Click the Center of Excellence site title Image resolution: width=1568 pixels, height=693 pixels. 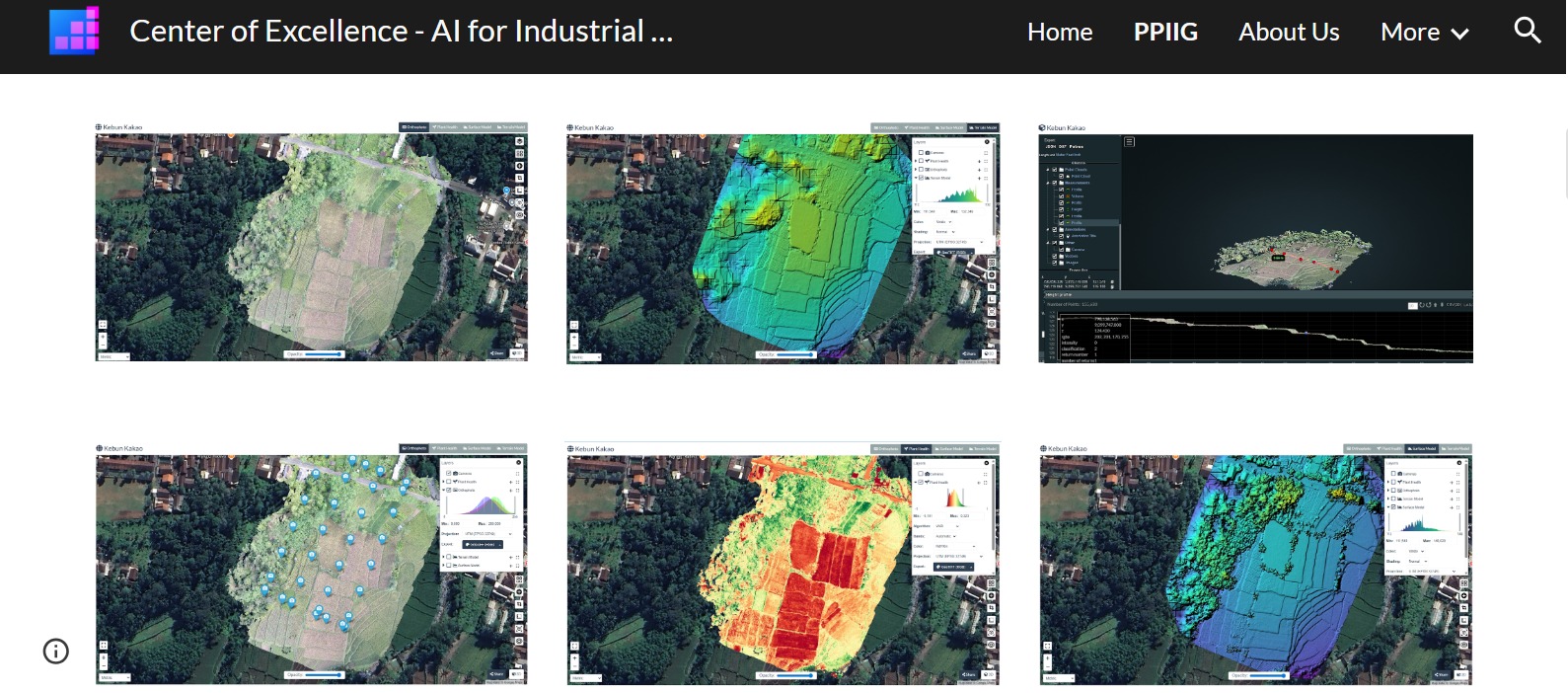tap(401, 32)
